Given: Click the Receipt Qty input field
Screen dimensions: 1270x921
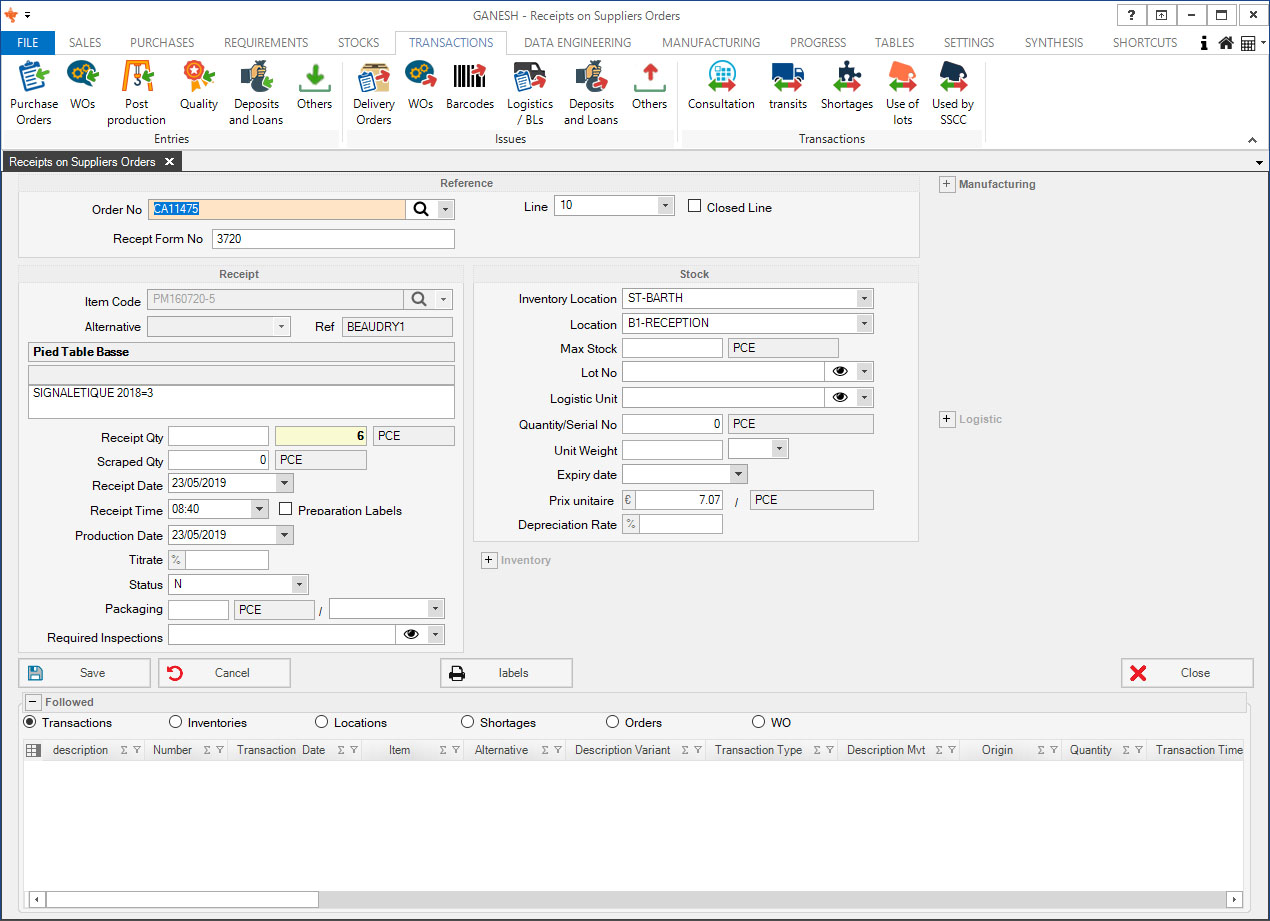Looking at the screenshot, I should point(218,436).
